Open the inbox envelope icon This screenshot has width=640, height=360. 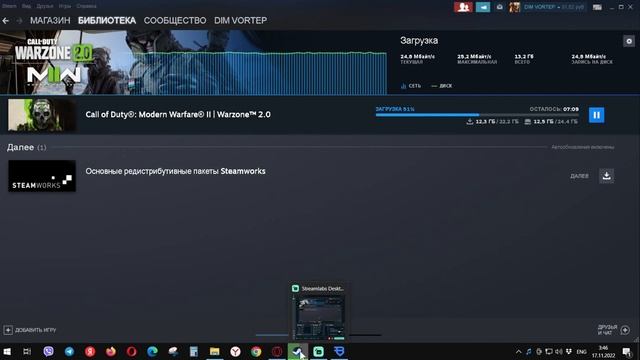click(500, 7)
